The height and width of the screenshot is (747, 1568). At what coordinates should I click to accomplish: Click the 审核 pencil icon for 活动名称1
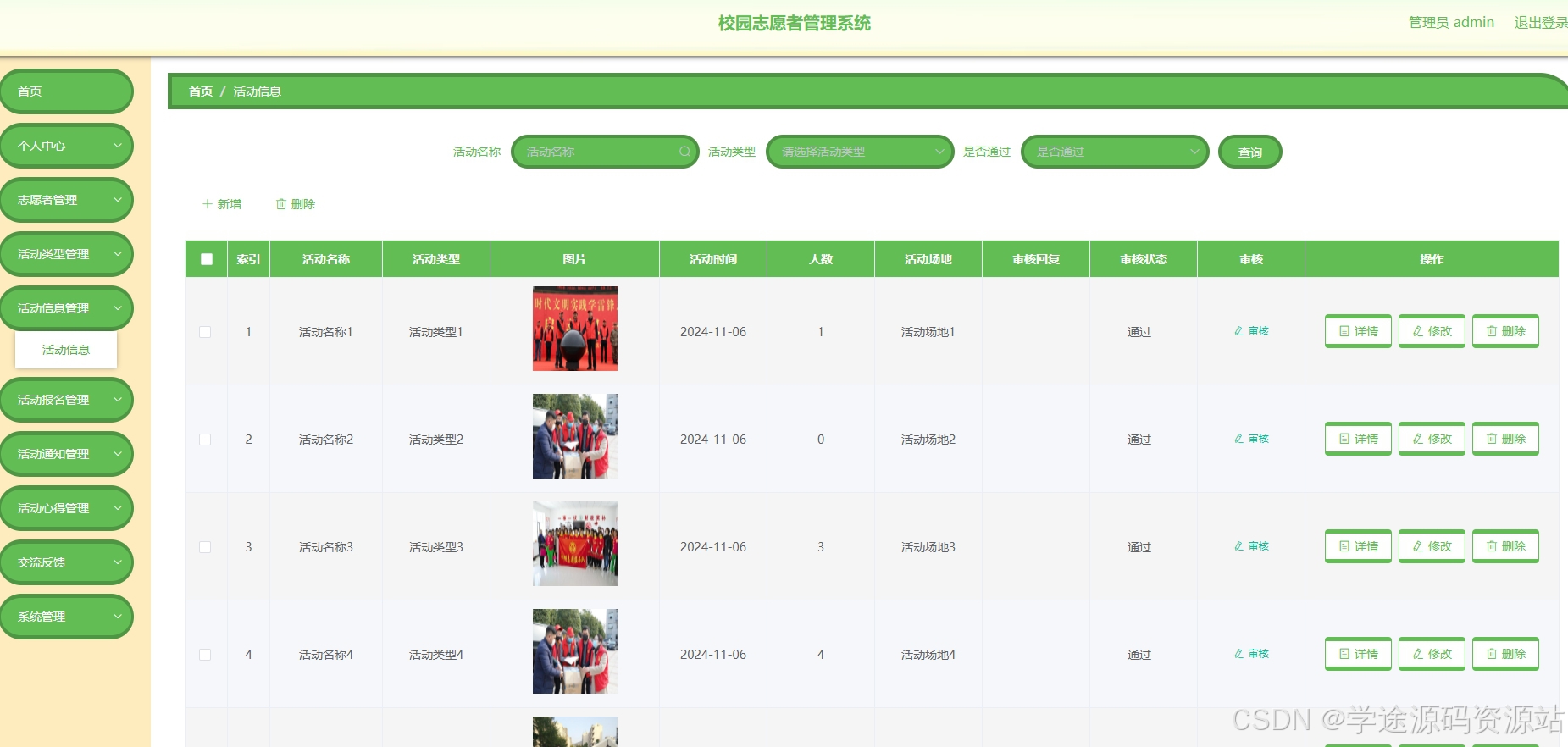(1238, 331)
